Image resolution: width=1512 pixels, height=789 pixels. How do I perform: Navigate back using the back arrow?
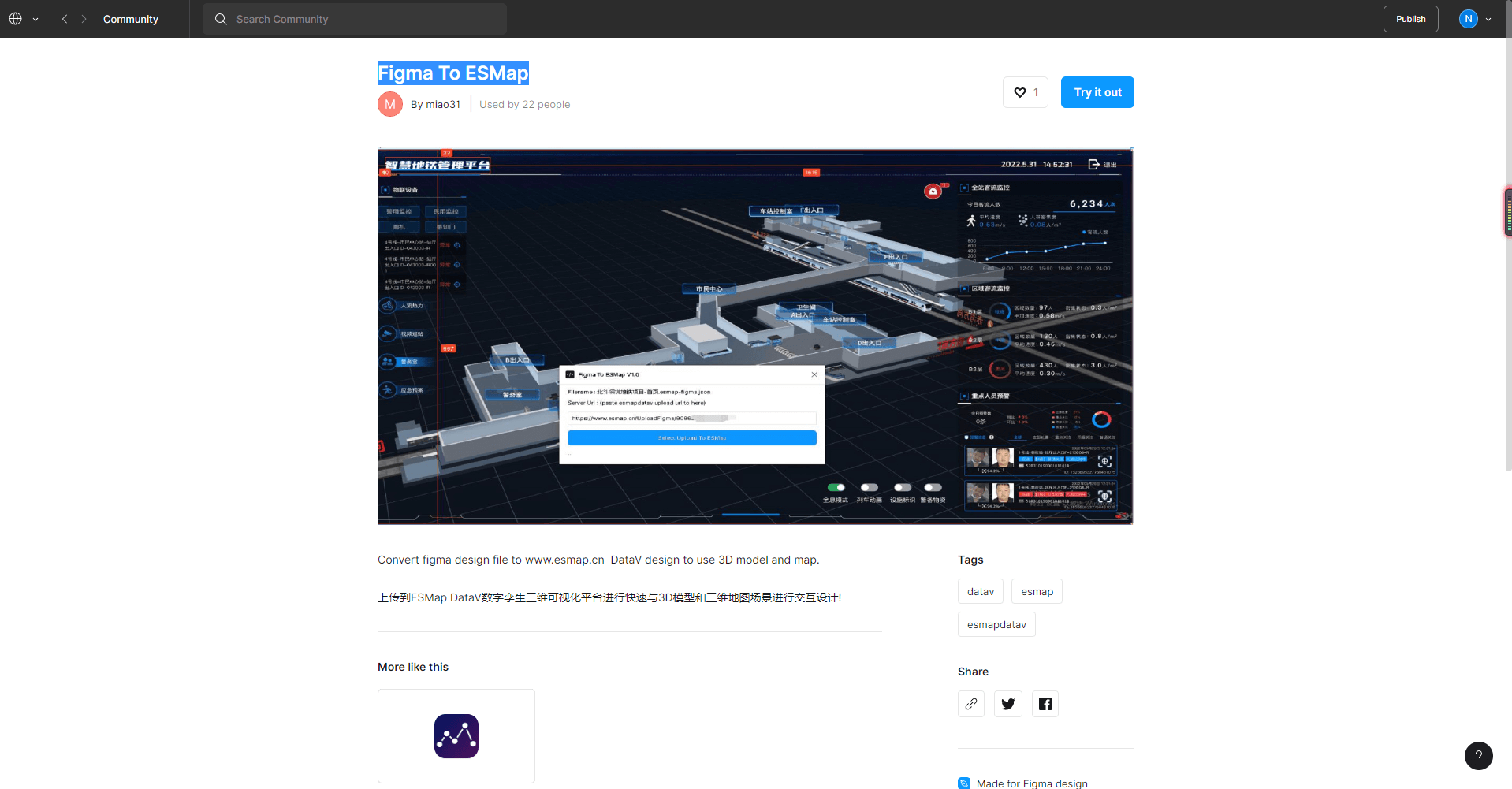pos(65,18)
